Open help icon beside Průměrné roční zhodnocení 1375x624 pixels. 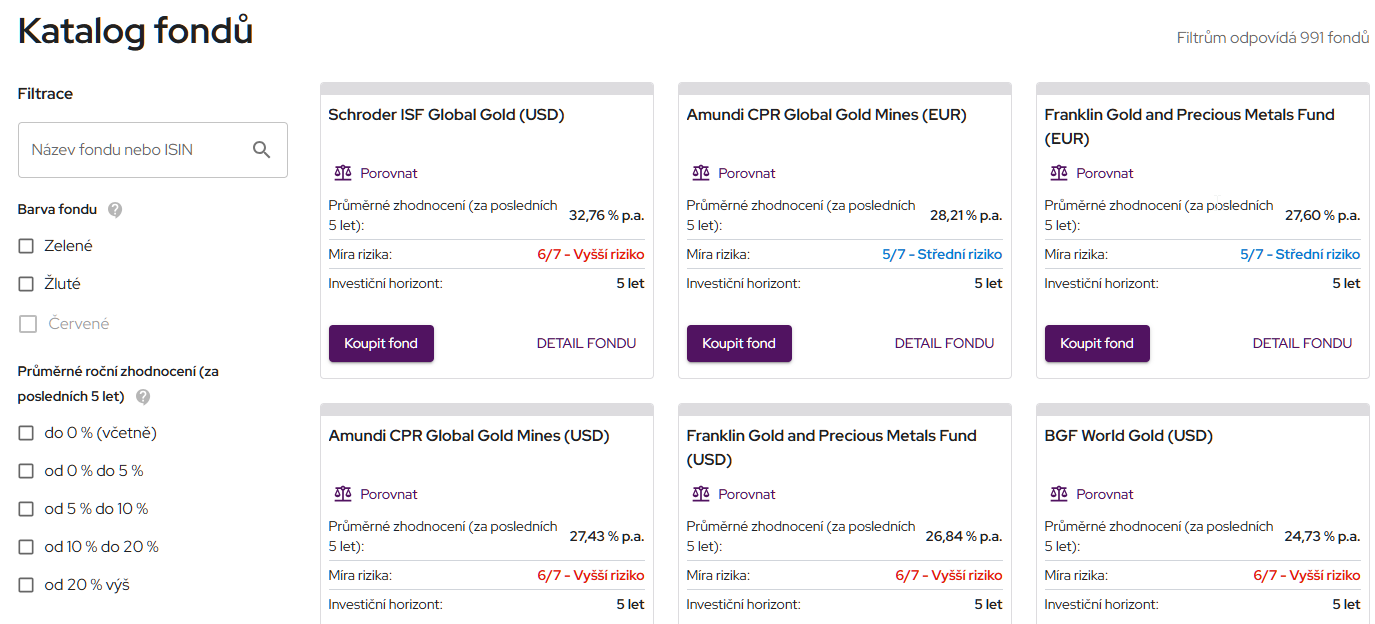143,397
